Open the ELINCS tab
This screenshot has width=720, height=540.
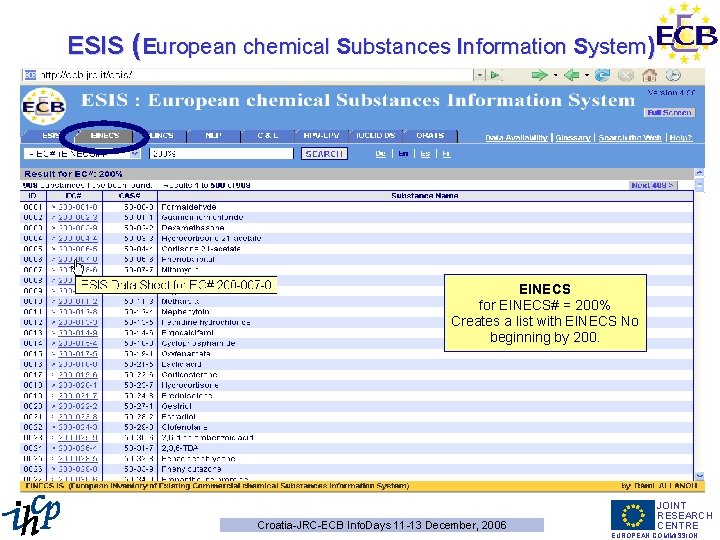click(x=162, y=135)
